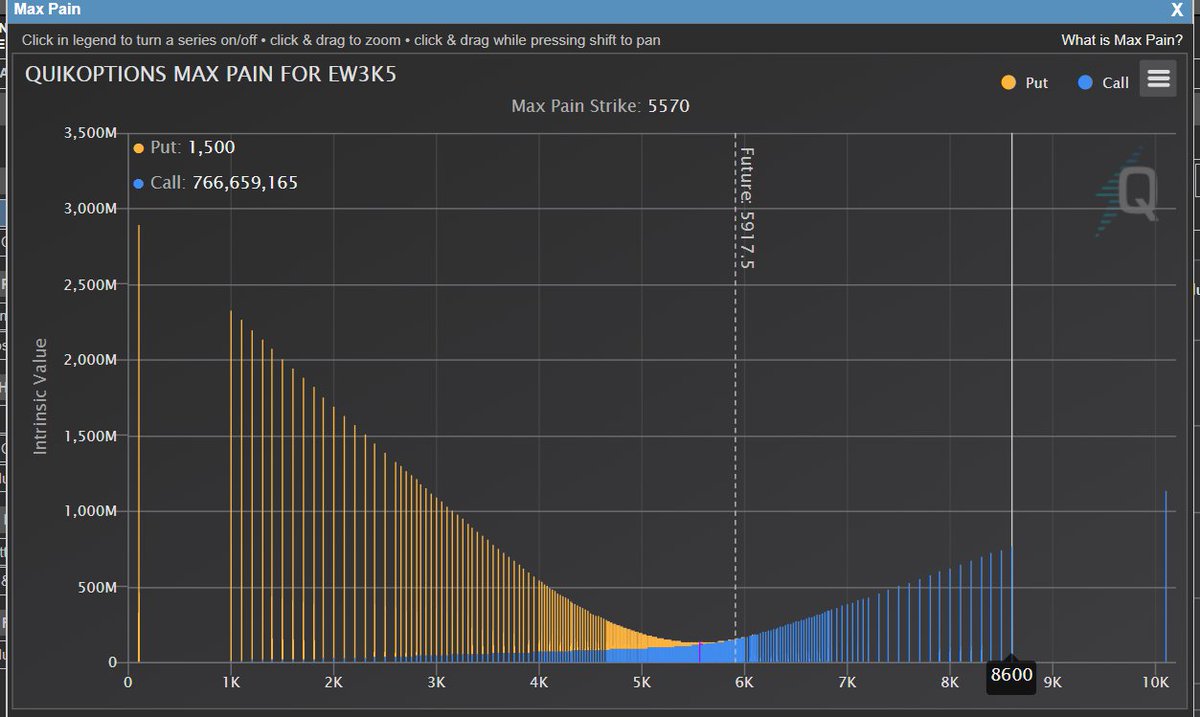Screen dimensions: 1200x717
Task: Click the chart title QUIKOPTIONS MAX PAIN FOR EW3K5
Action: click(210, 76)
